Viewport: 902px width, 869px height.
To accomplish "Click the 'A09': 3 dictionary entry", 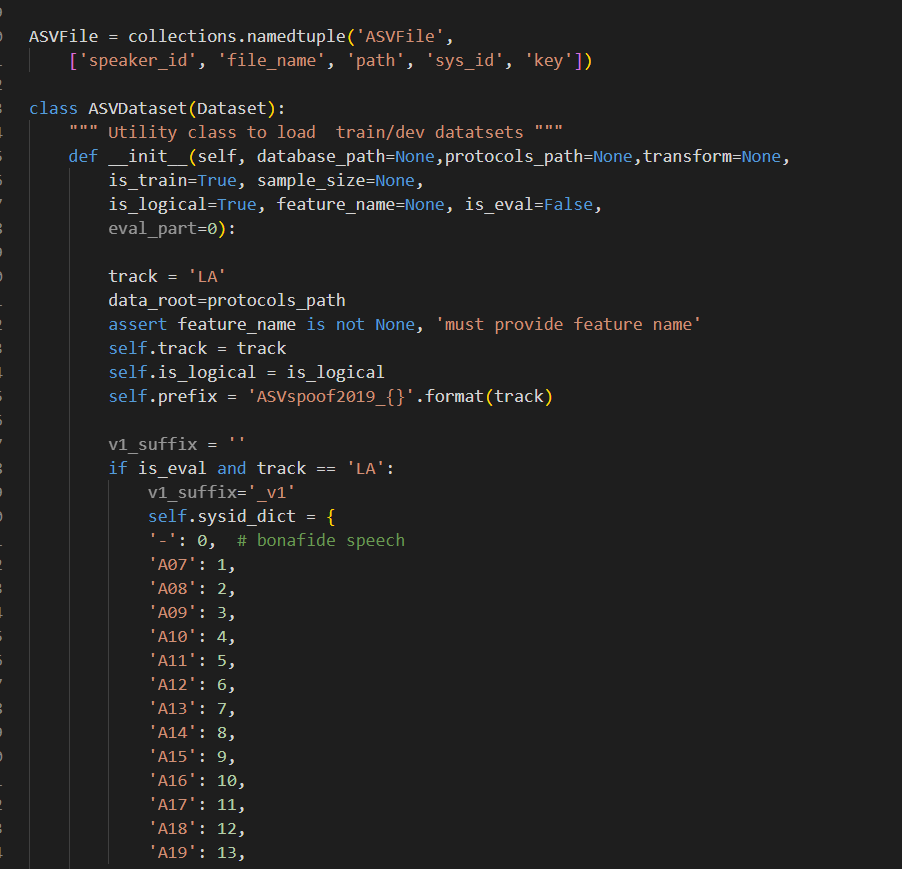I will pos(192,612).
